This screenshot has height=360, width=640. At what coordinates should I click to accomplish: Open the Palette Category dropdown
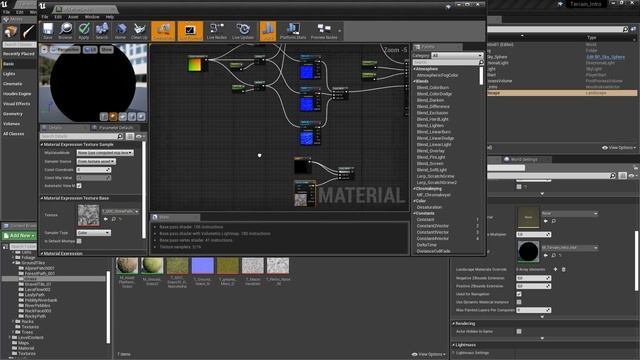pos(457,55)
